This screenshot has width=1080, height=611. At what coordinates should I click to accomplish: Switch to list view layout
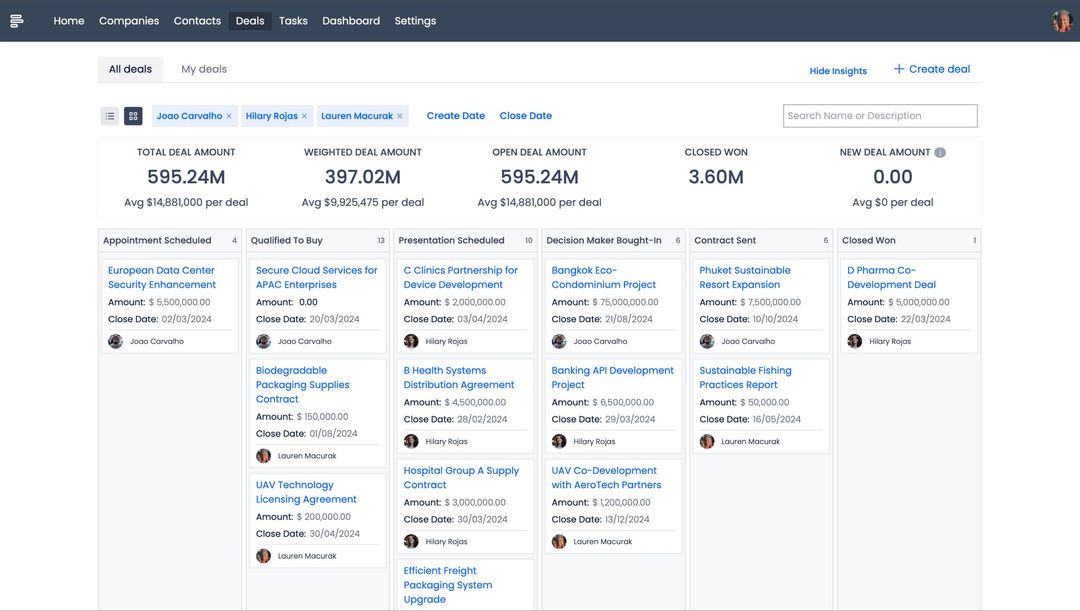(109, 115)
